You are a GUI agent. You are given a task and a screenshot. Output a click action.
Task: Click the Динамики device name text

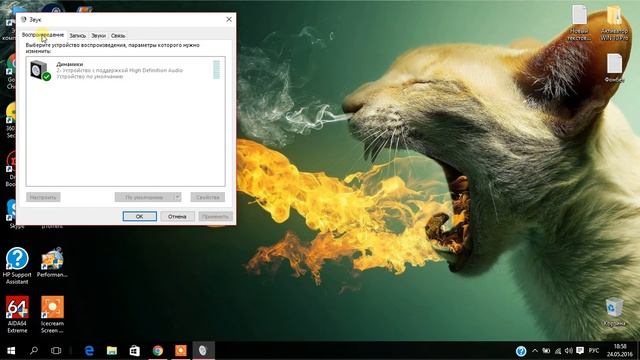point(69,64)
